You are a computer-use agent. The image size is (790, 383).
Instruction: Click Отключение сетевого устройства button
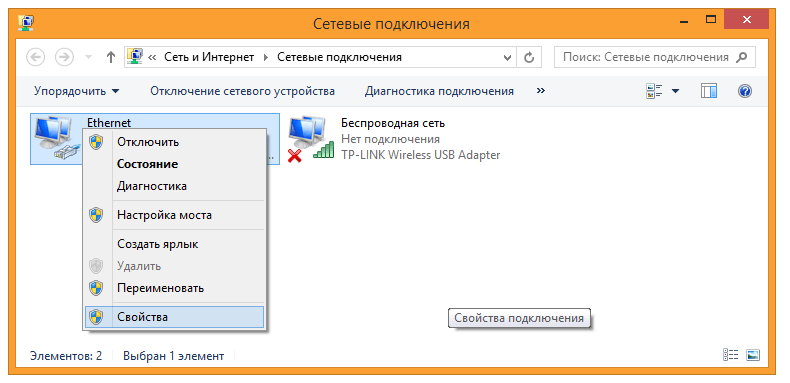point(242,91)
